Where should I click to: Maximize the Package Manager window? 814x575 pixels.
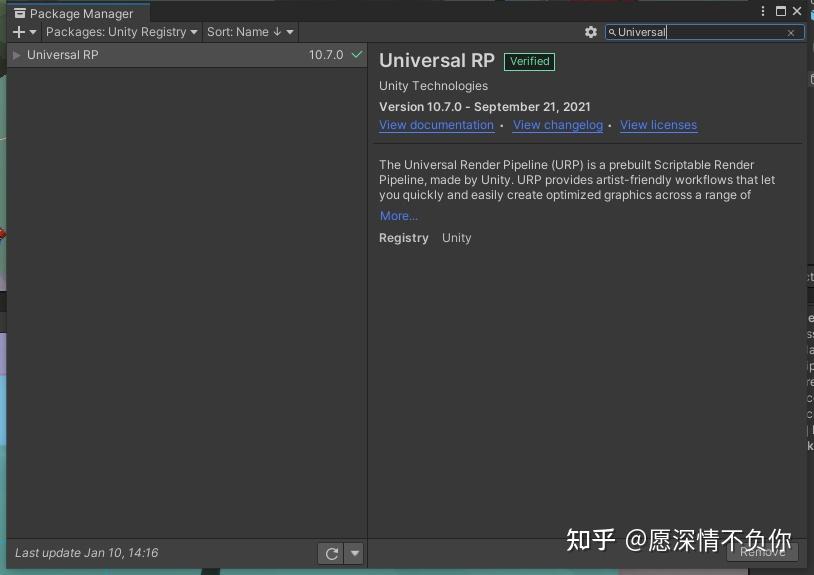[x=780, y=11]
